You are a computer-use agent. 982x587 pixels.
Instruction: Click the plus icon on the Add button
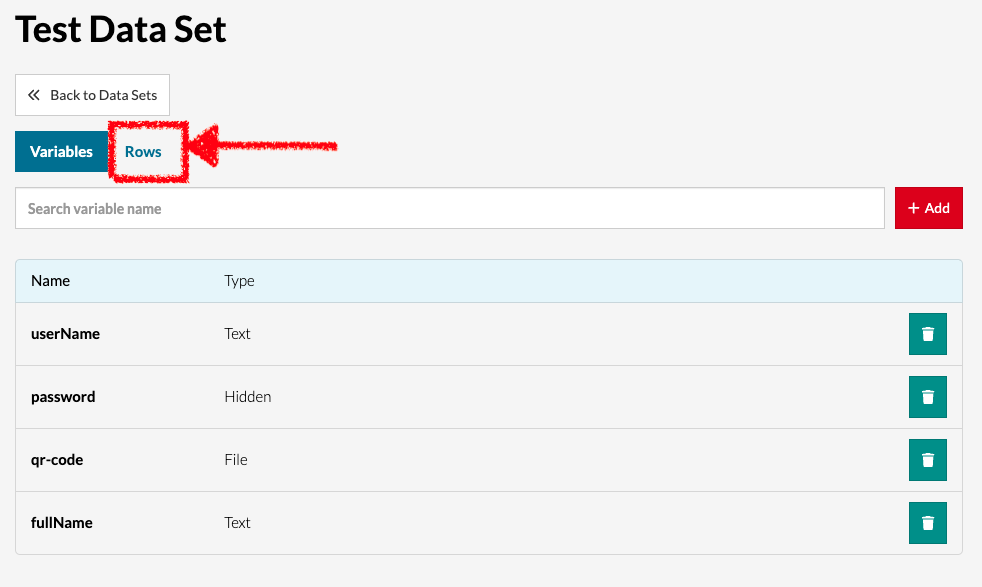(x=913, y=208)
